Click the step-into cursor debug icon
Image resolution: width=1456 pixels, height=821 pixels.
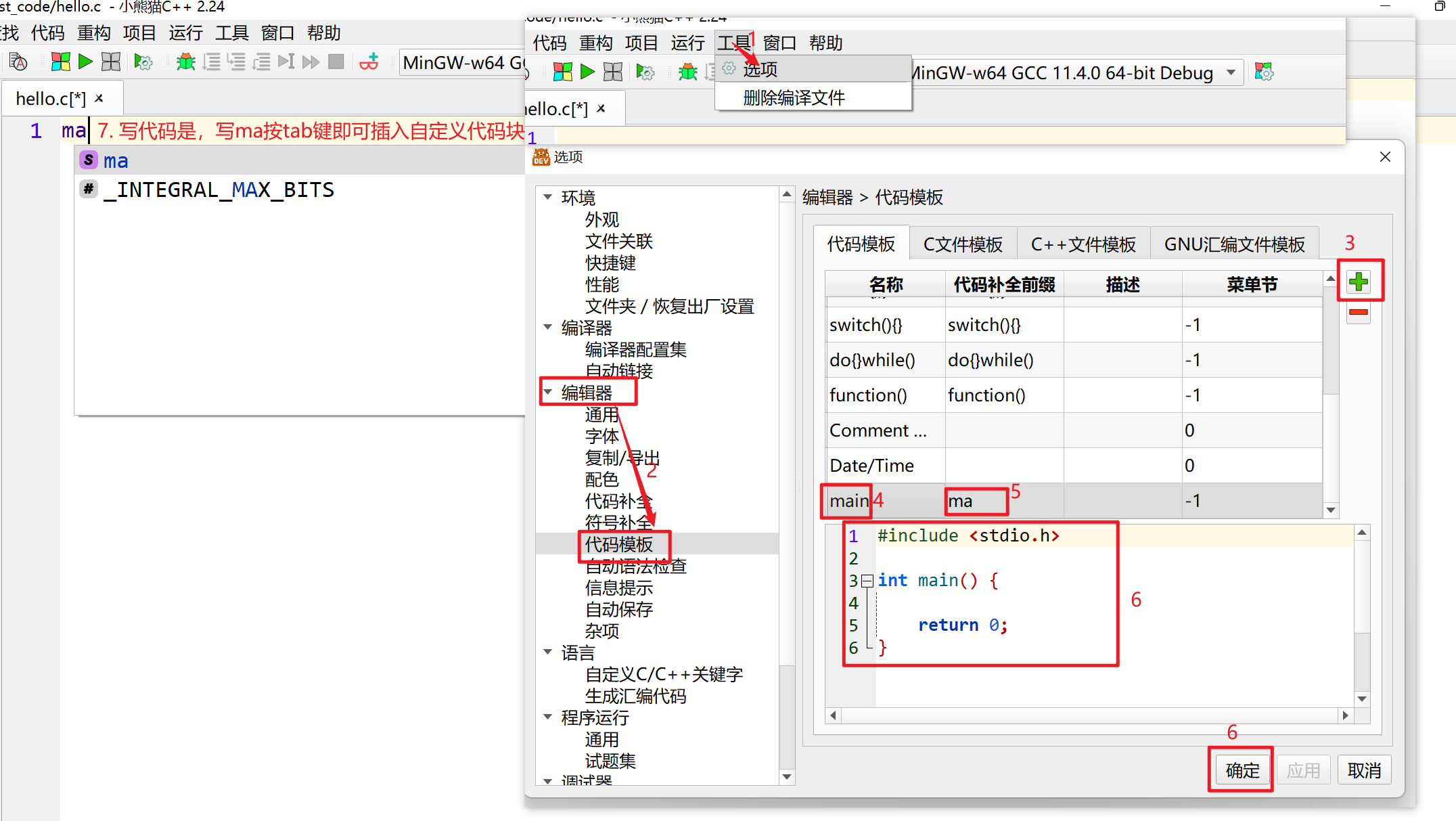click(286, 62)
